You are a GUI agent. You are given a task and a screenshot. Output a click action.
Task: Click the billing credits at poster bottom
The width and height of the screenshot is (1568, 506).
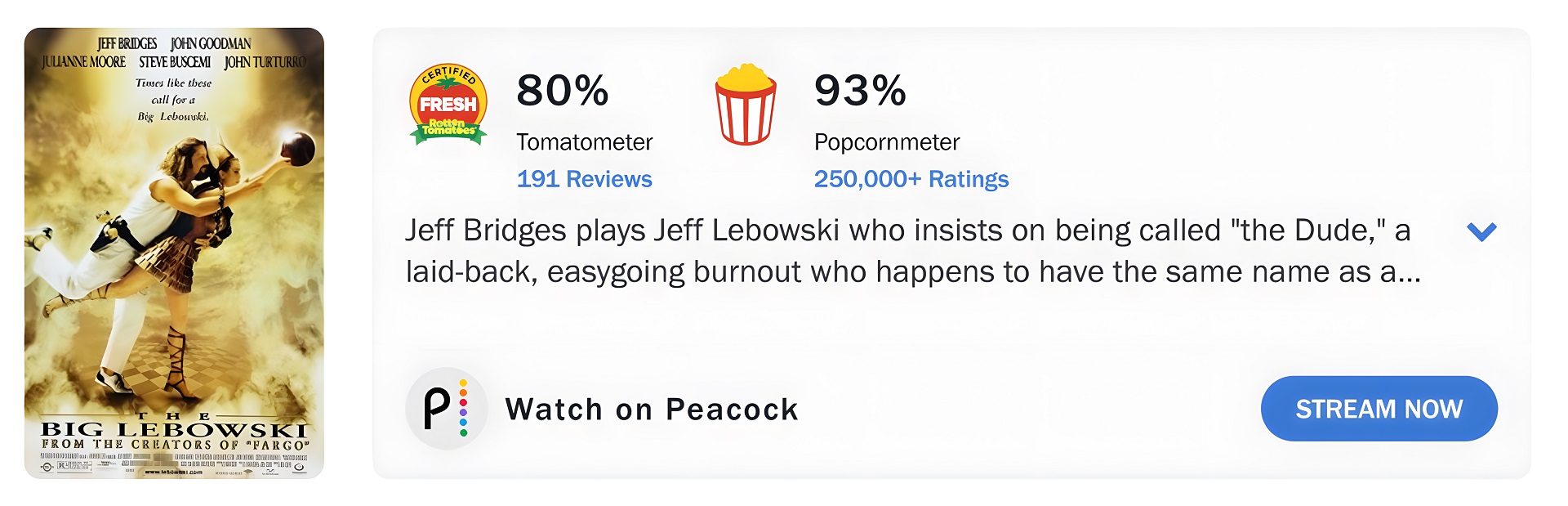click(174, 463)
